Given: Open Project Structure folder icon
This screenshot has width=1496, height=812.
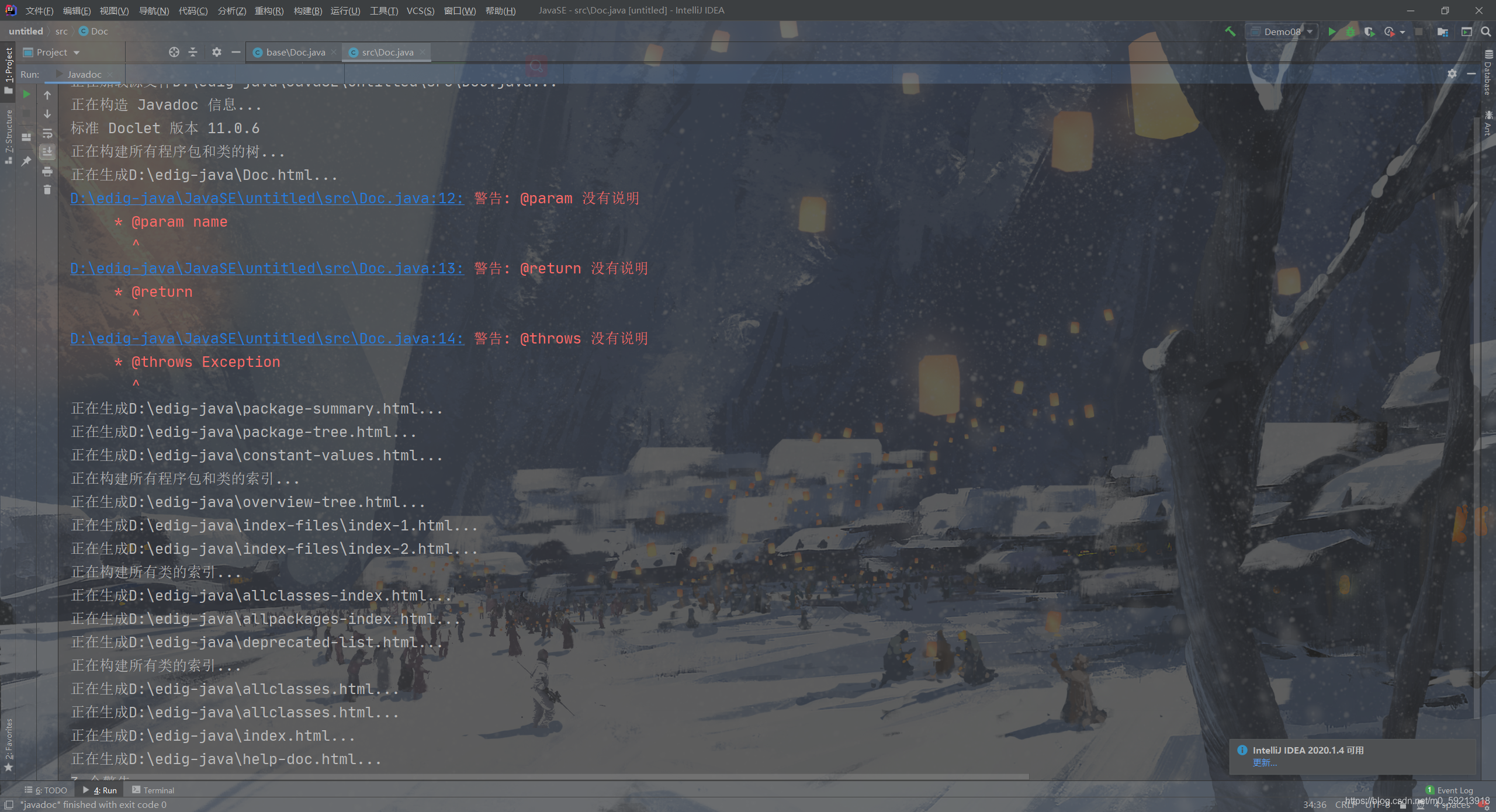Looking at the screenshot, I should click(x=1443, y=32).
